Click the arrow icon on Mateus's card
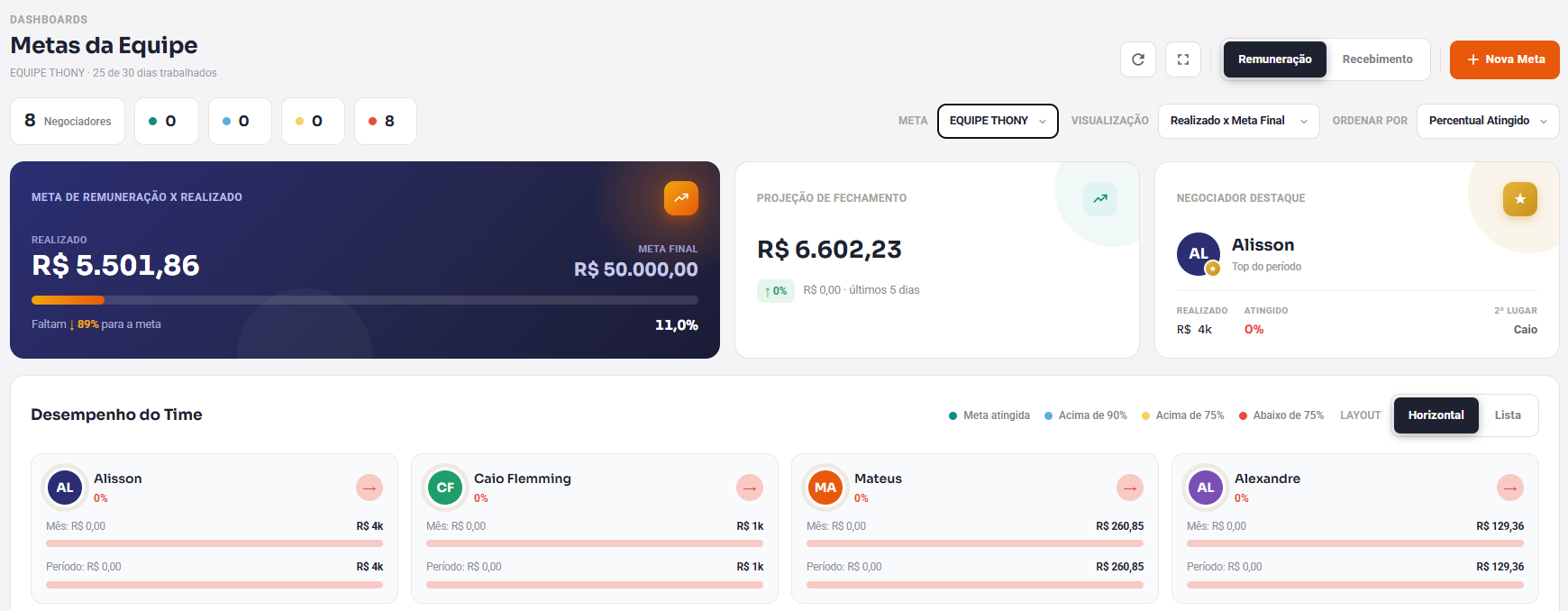Screen dimensions: 1568x611 pos(1130,488)
